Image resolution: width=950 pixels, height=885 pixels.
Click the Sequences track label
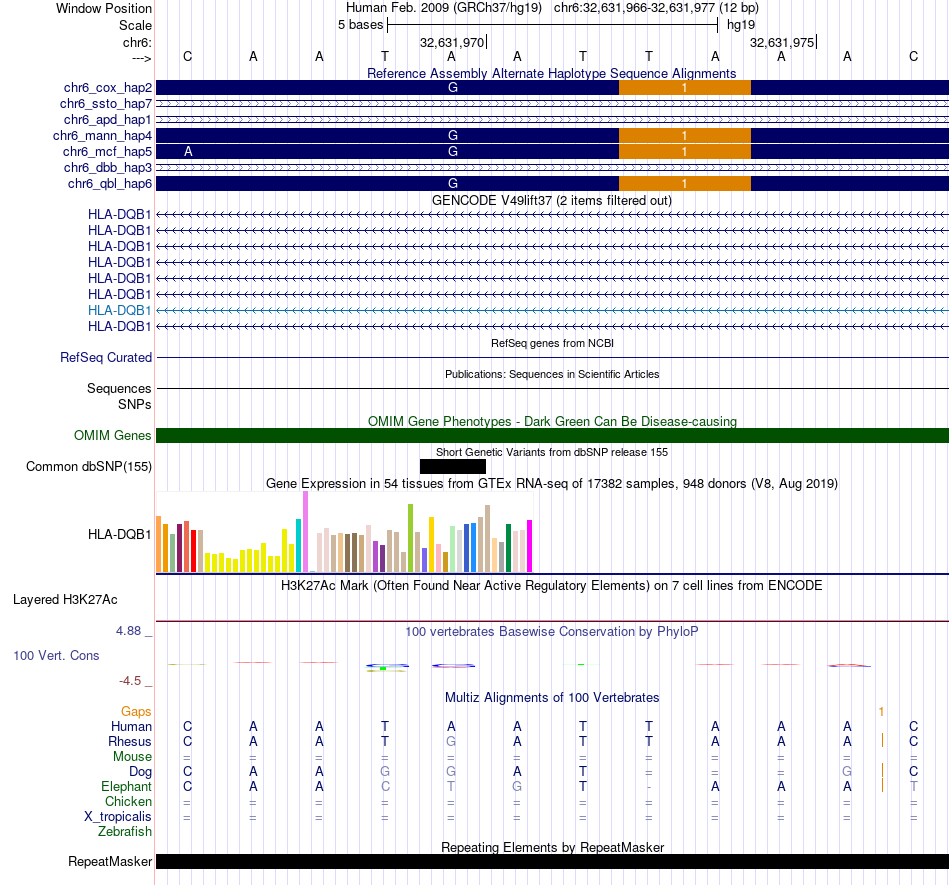119,388
